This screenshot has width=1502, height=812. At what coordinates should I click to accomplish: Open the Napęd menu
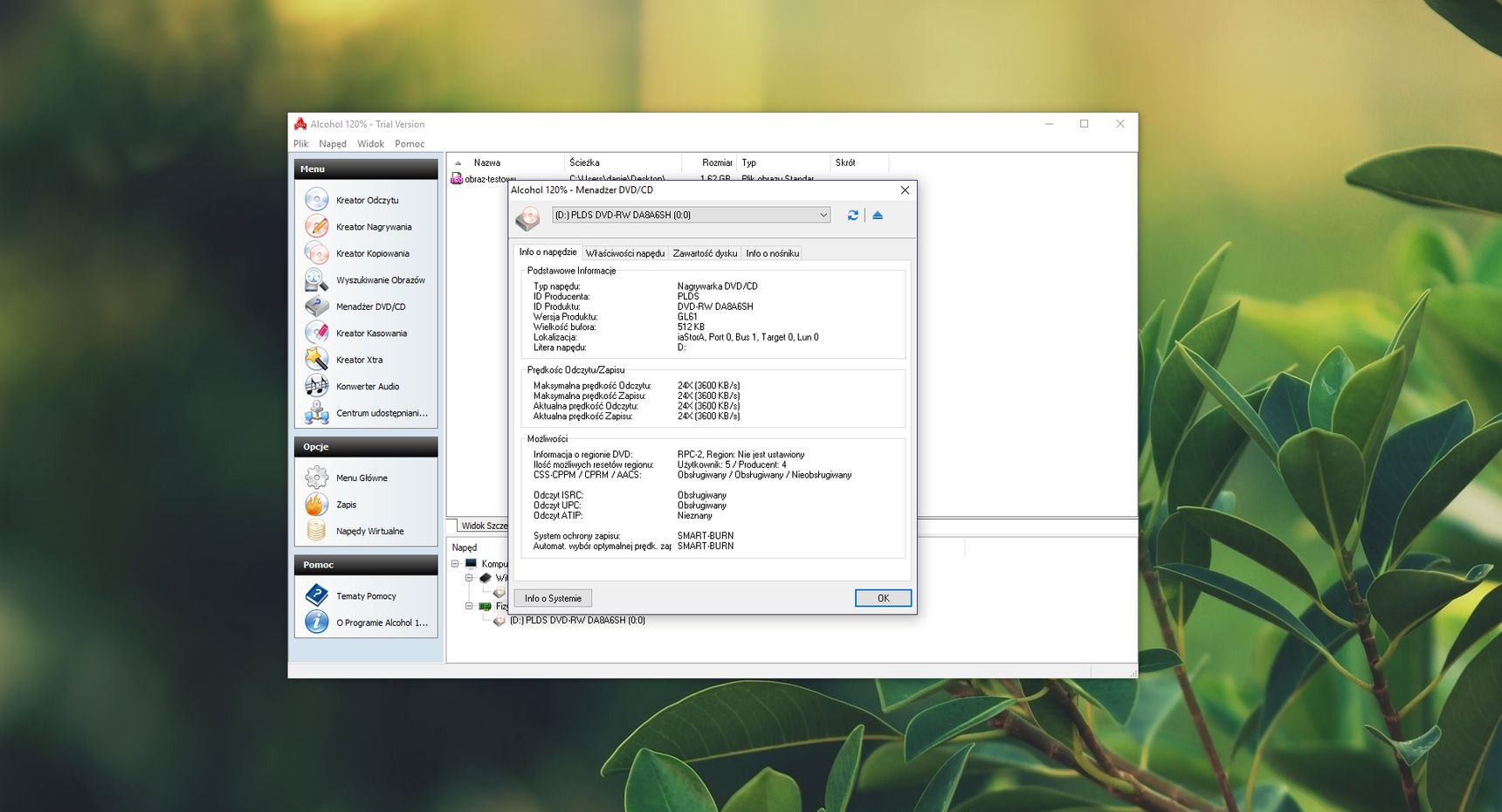(333, 144)
